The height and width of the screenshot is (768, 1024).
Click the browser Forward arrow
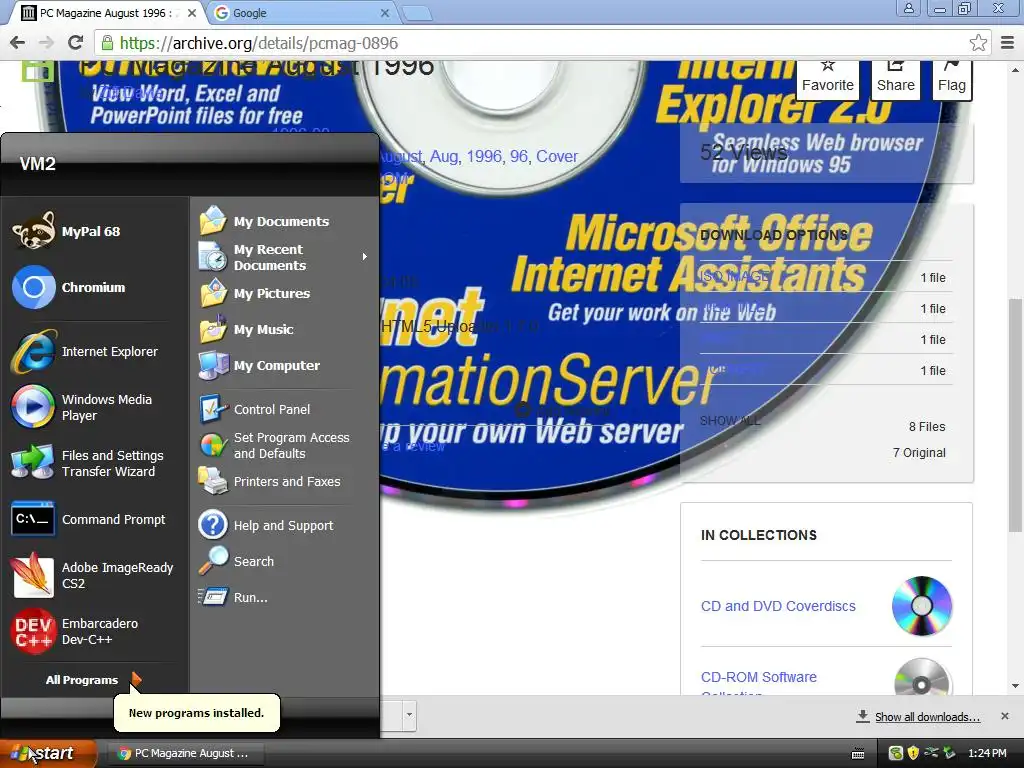(46, 43)
